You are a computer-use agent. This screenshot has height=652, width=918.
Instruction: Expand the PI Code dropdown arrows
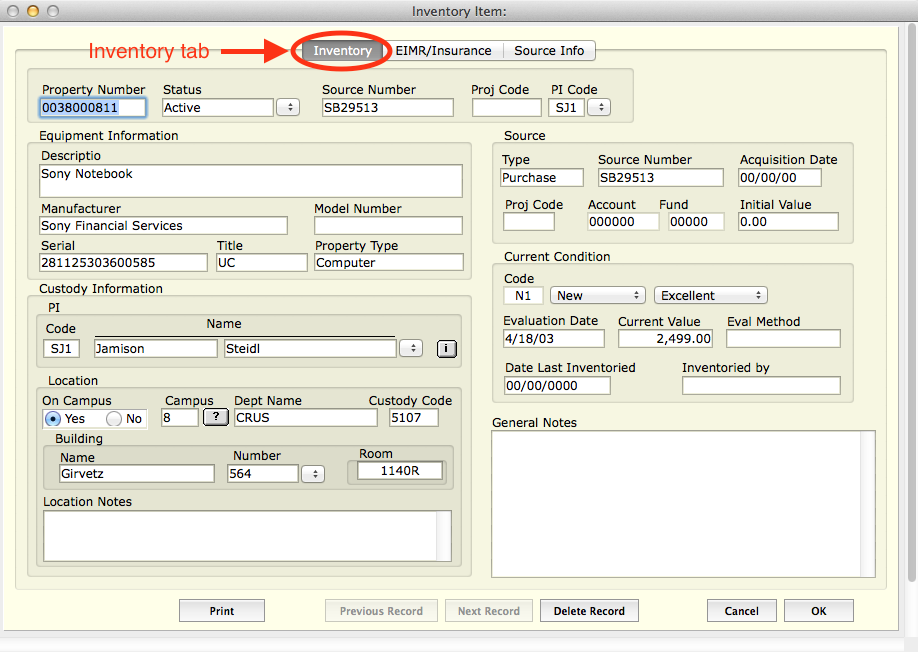[x=599, y=107]
